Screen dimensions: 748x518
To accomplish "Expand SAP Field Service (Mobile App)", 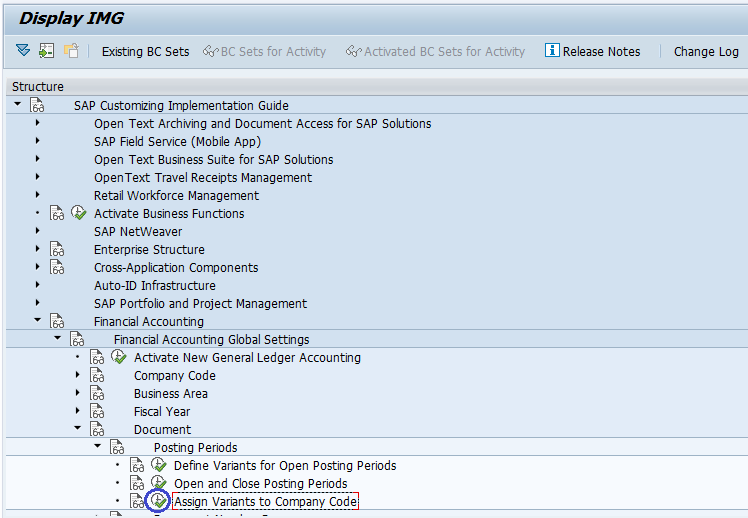I will click(x=37, y=141).
